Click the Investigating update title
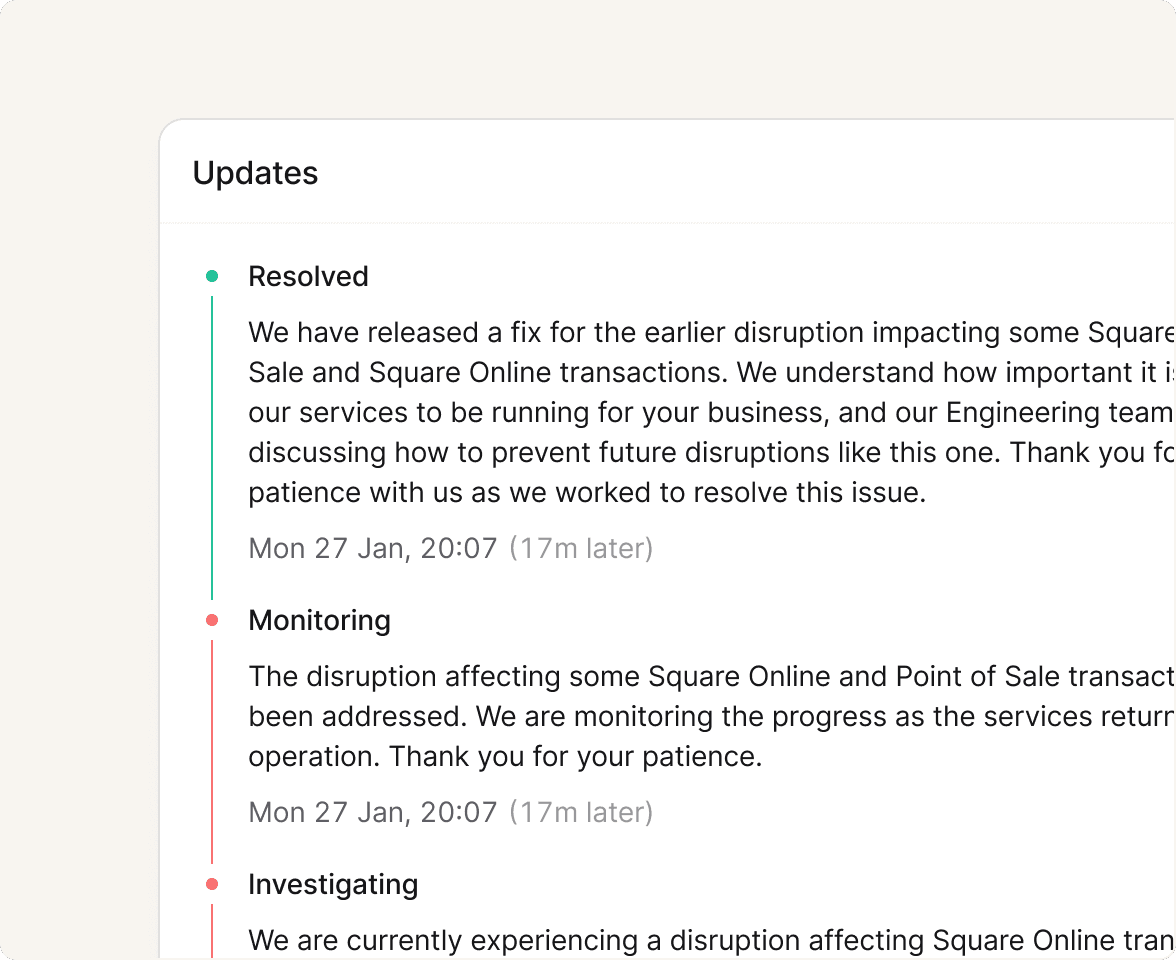This screenshot has height=960, width=1176. pos(333,884)
